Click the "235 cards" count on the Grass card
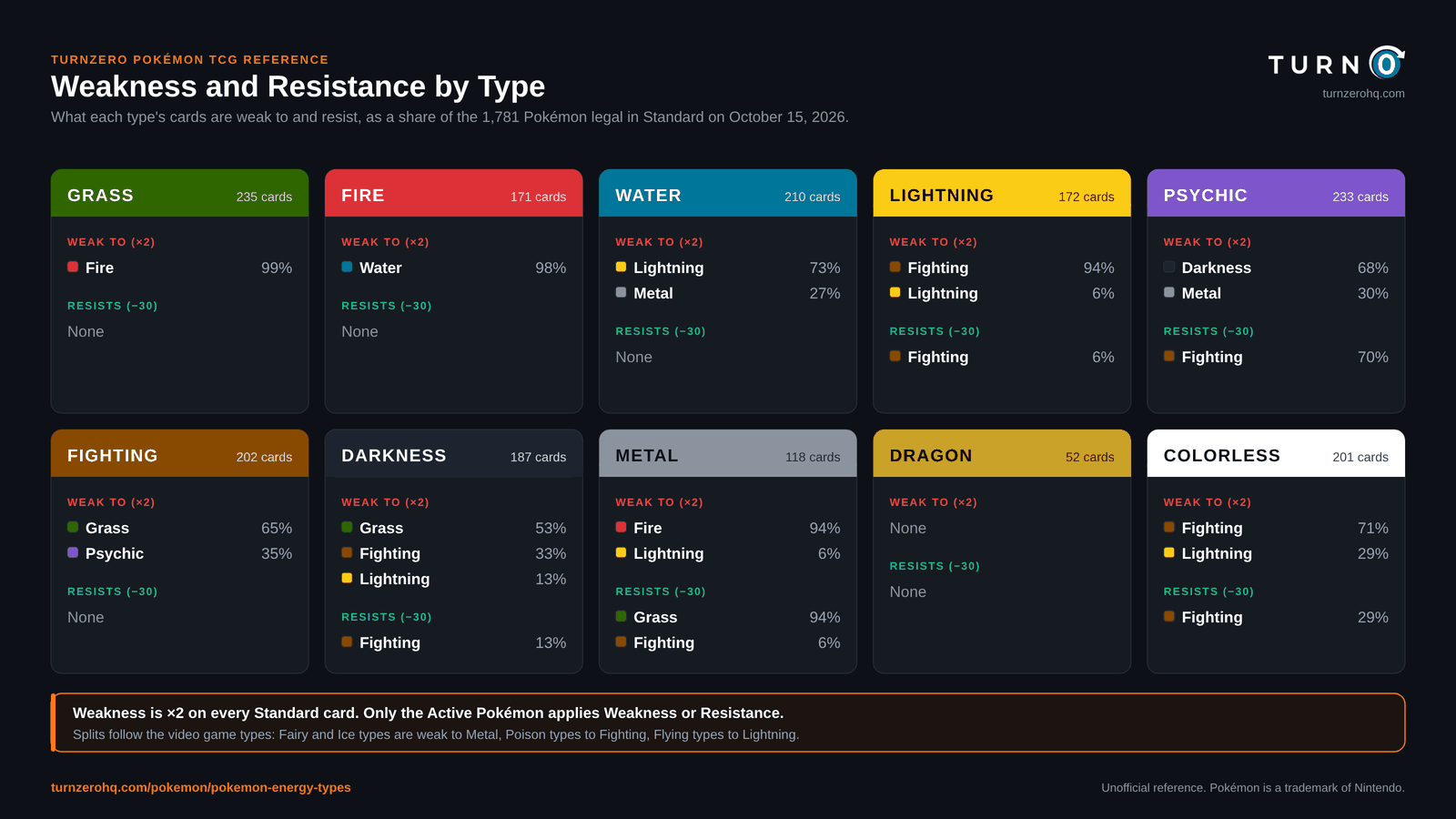Screen dimensions: 1456x819 [x=264, y=197]
